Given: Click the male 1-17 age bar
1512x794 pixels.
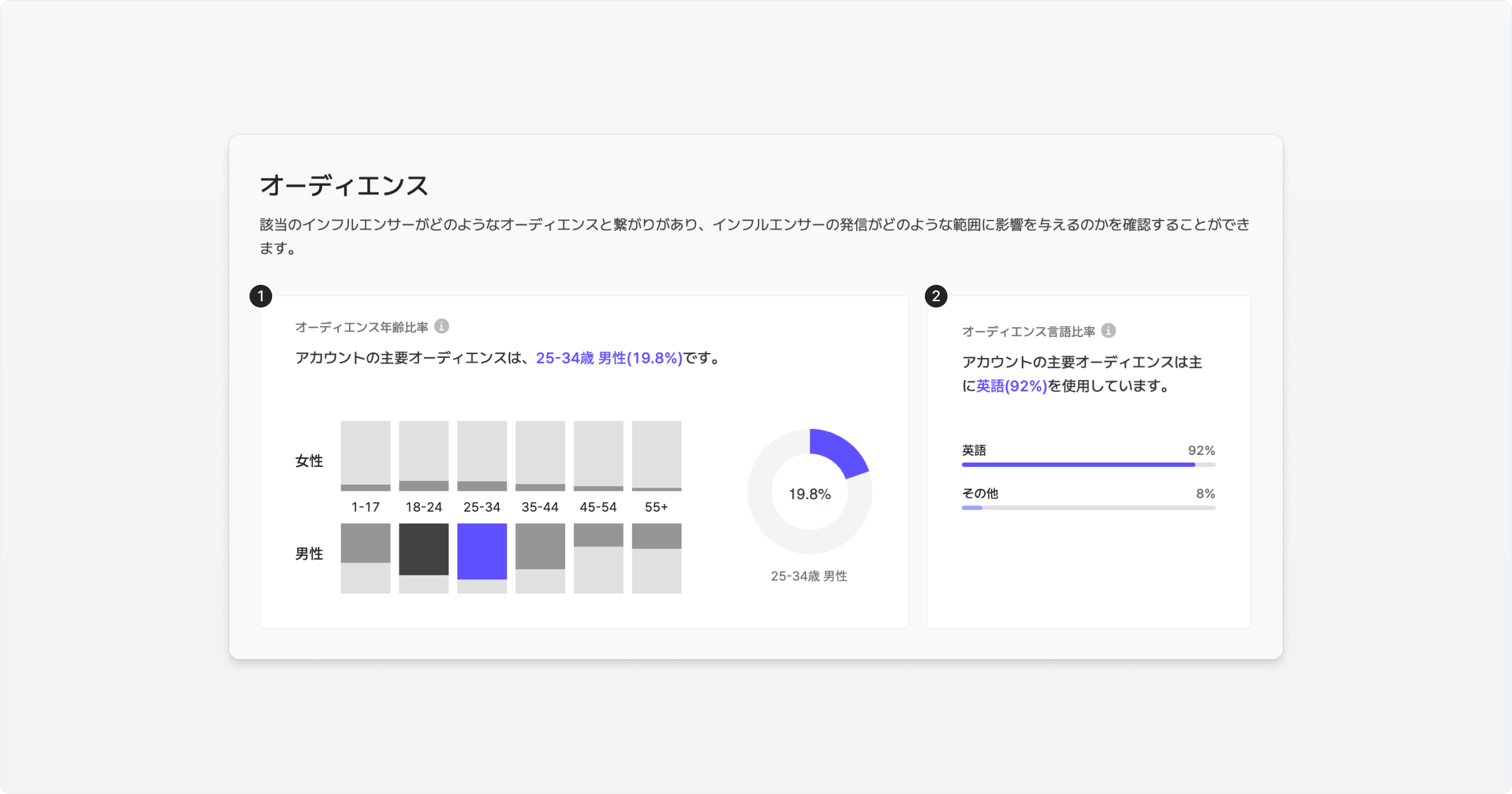Looking at the screenshot, I should pos(365,543).
